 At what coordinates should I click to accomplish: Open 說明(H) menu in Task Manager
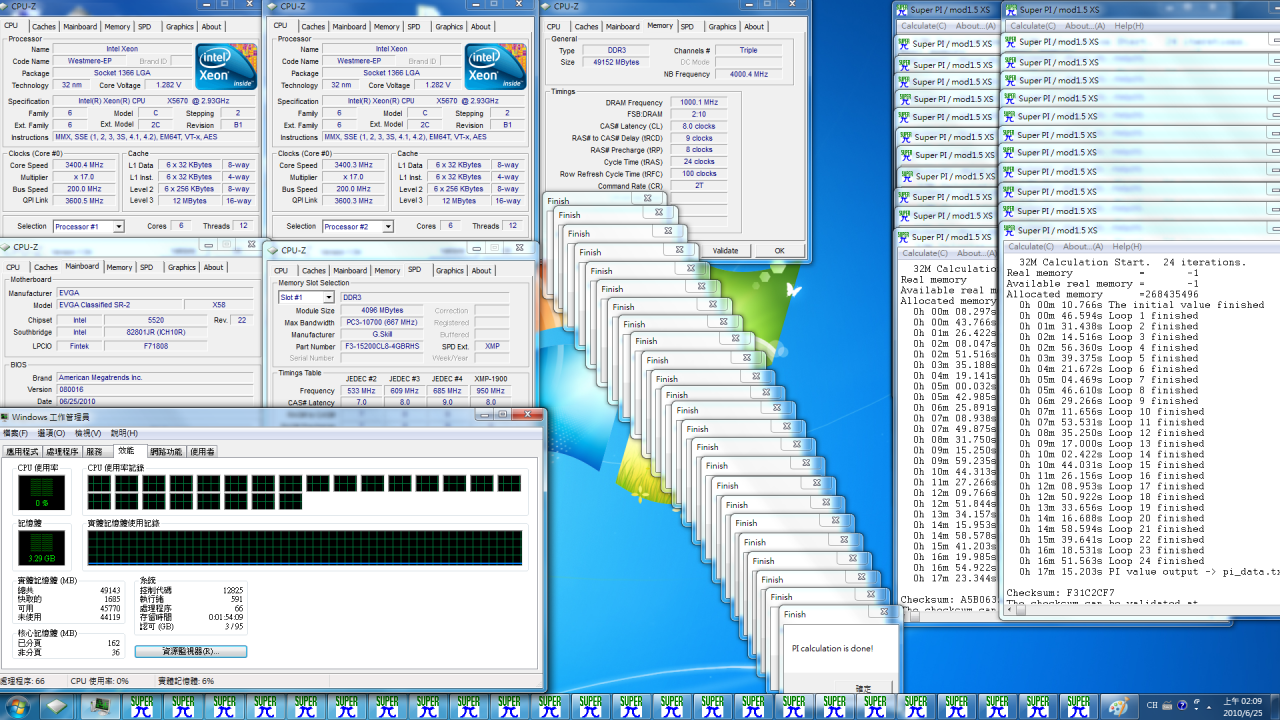[x=124, y=433]
